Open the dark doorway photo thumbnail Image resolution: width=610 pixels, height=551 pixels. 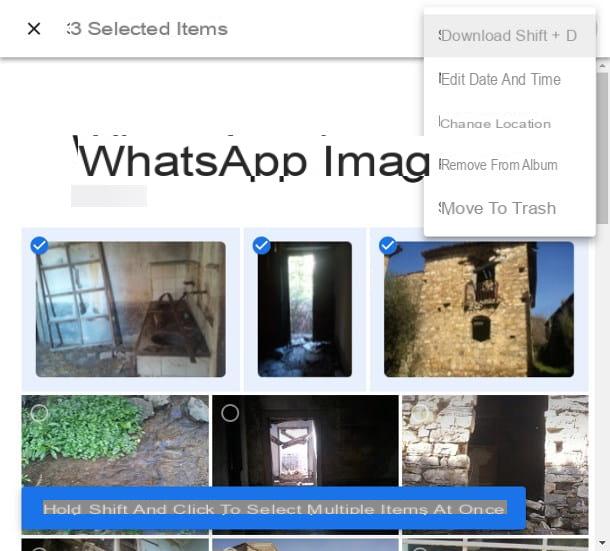pyautogui.click(x=305, y=309)
